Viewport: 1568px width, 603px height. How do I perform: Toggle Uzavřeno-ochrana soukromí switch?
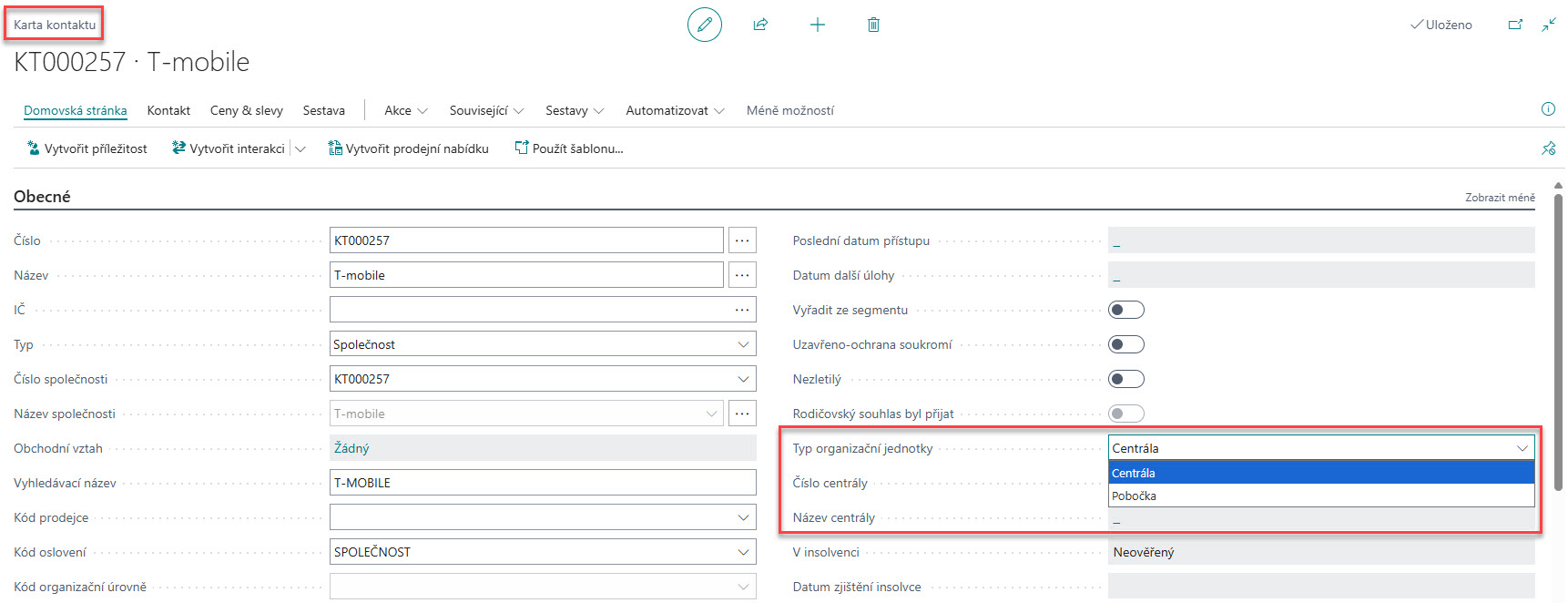[x=1126, y=344]
